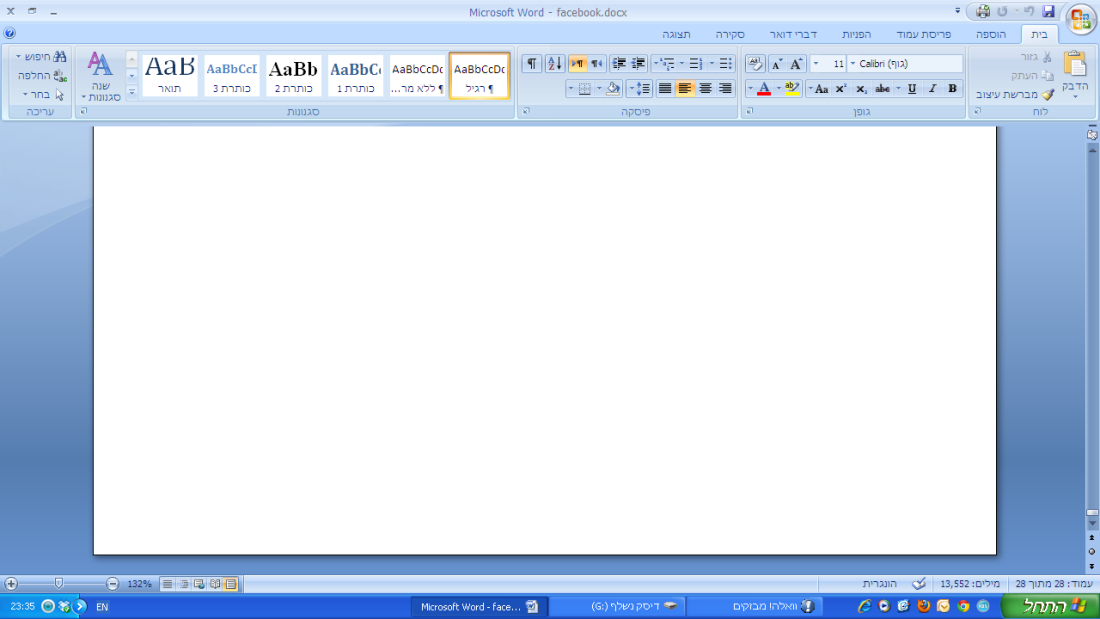
Task: Click the הדבק (Paste) button
Action: click(x=1075, y=76)
